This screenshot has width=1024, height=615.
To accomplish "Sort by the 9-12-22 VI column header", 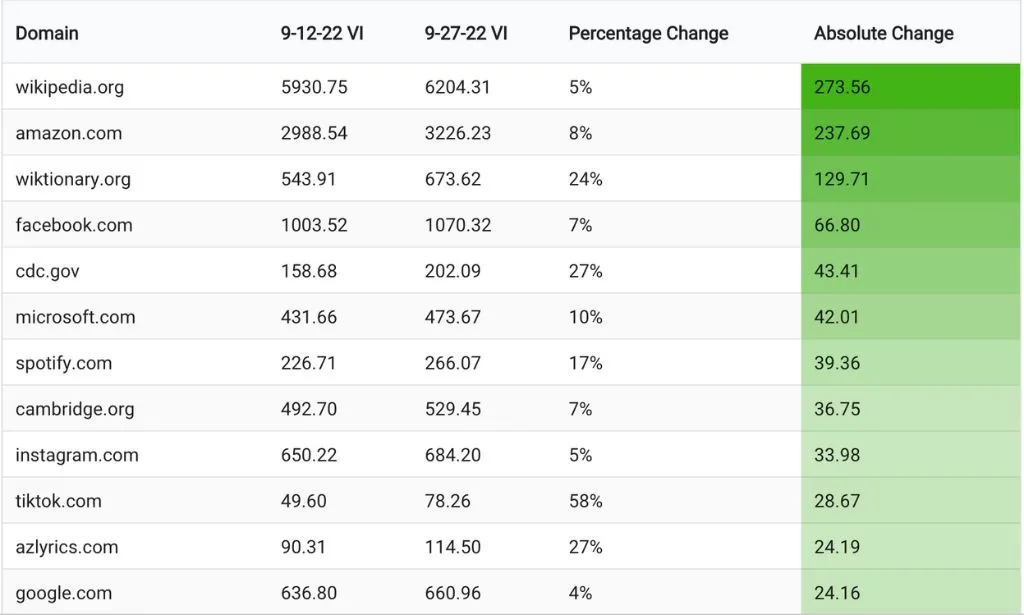I will [322, 33].
